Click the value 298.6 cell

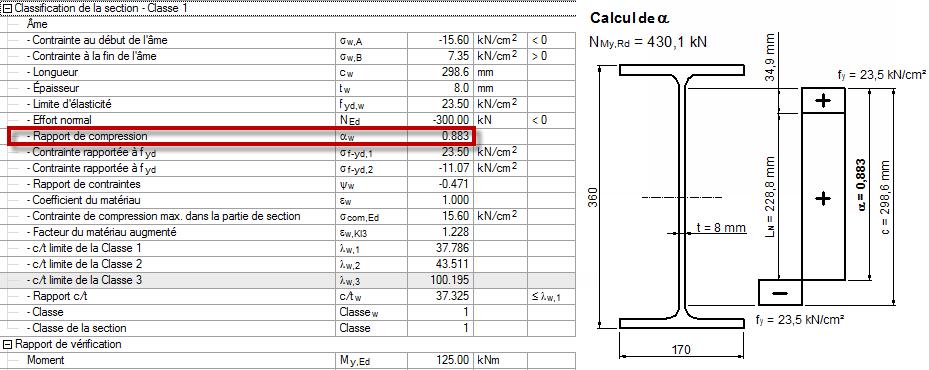tap(440, 72)
